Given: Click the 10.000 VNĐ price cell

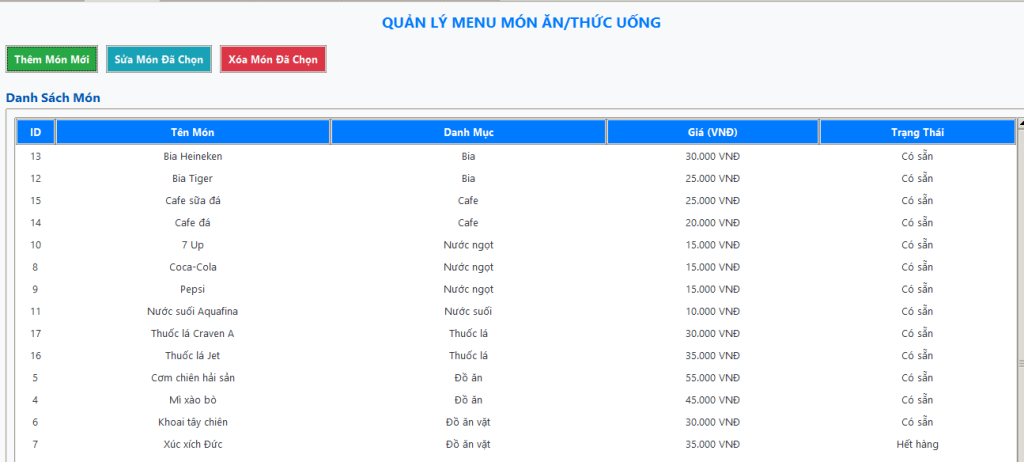Looking at the screenshot, I should [x=712, y=312].
